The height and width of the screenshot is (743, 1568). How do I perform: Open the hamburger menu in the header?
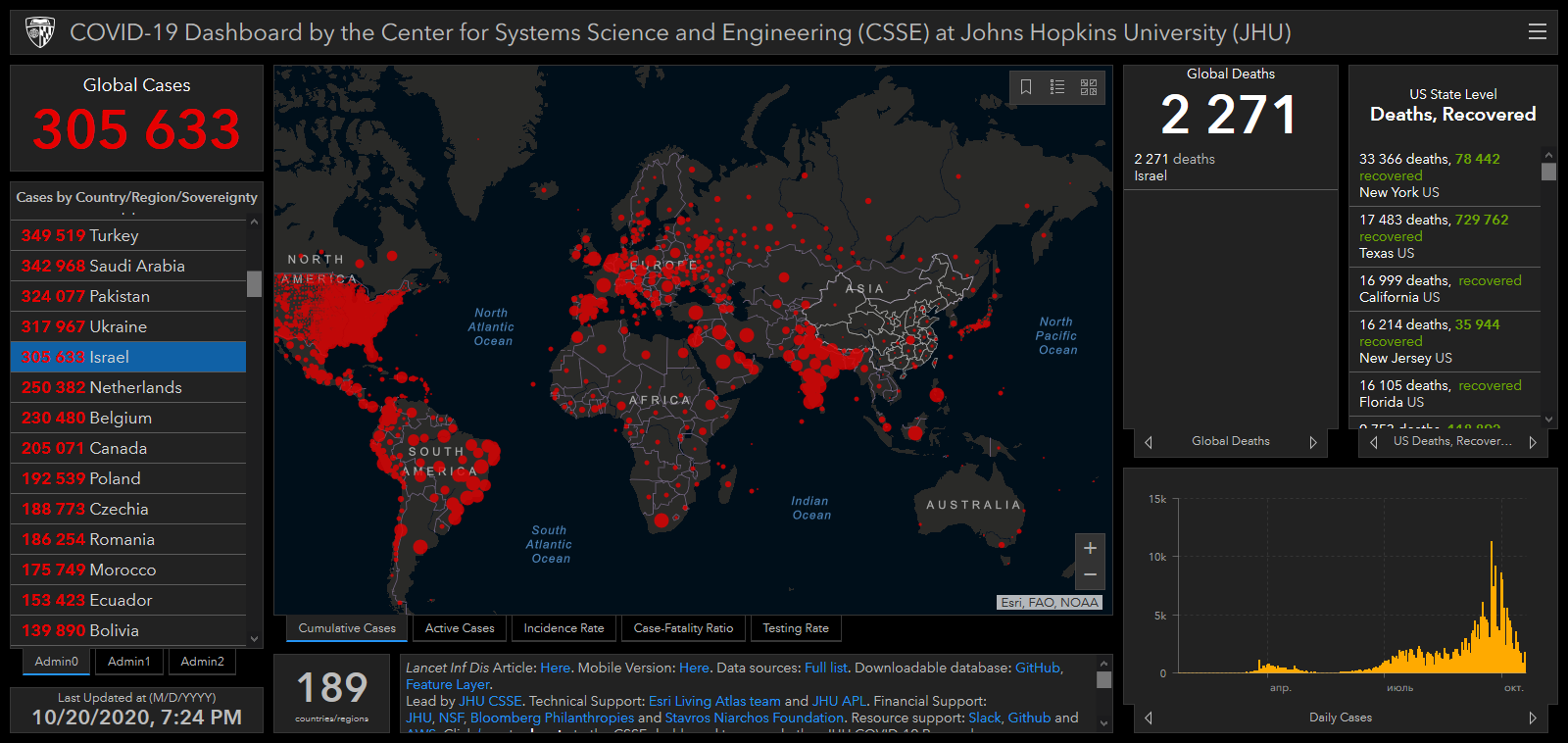(1538, 31)
